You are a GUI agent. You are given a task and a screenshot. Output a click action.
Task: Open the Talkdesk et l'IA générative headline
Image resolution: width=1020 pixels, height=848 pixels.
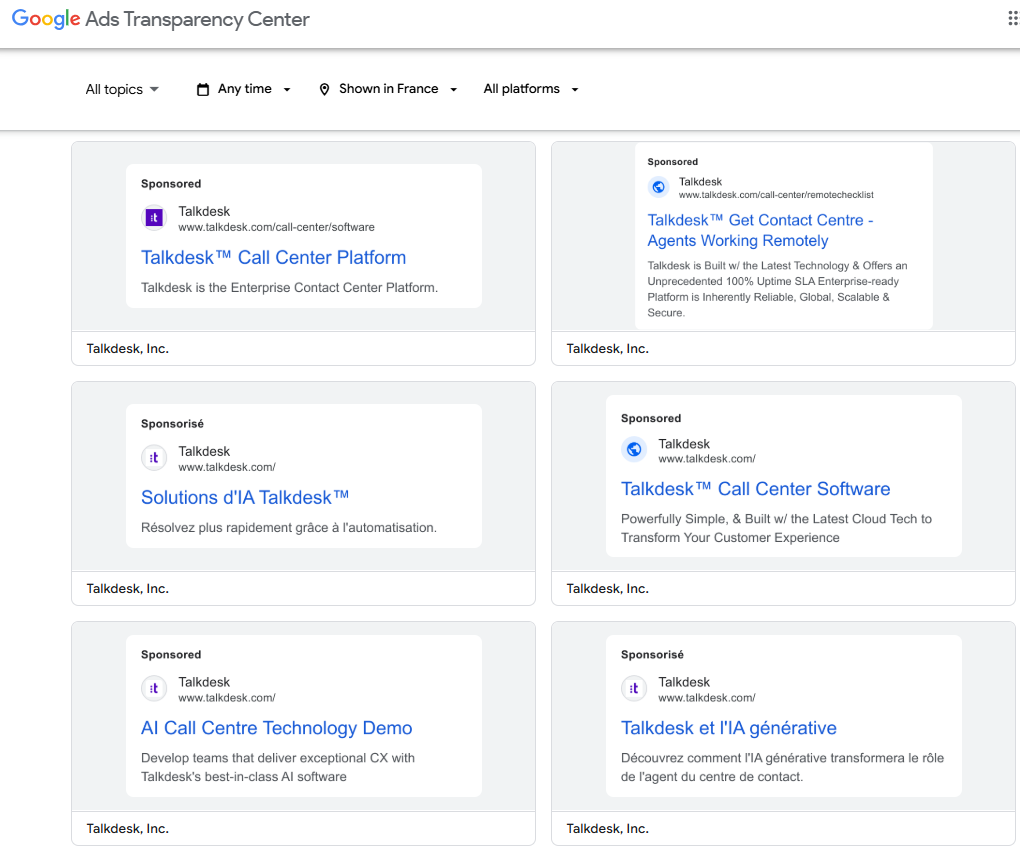(729, 728)
